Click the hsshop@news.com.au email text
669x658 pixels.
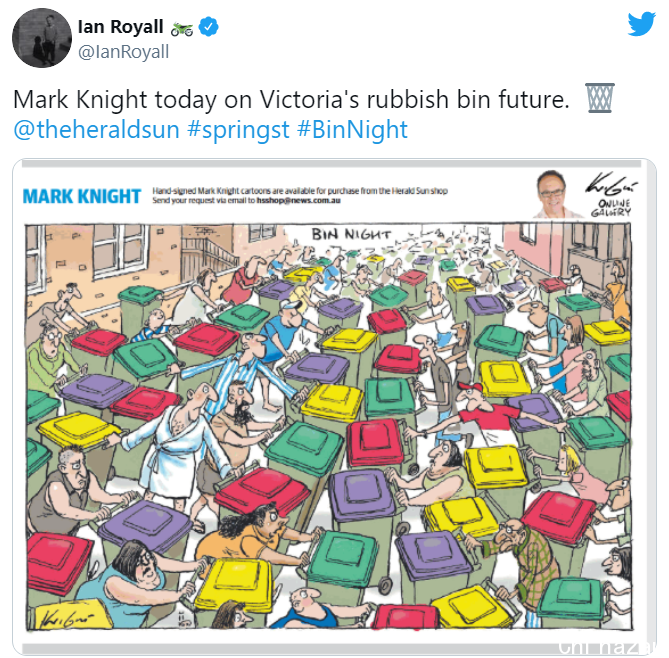click(298, 201)
